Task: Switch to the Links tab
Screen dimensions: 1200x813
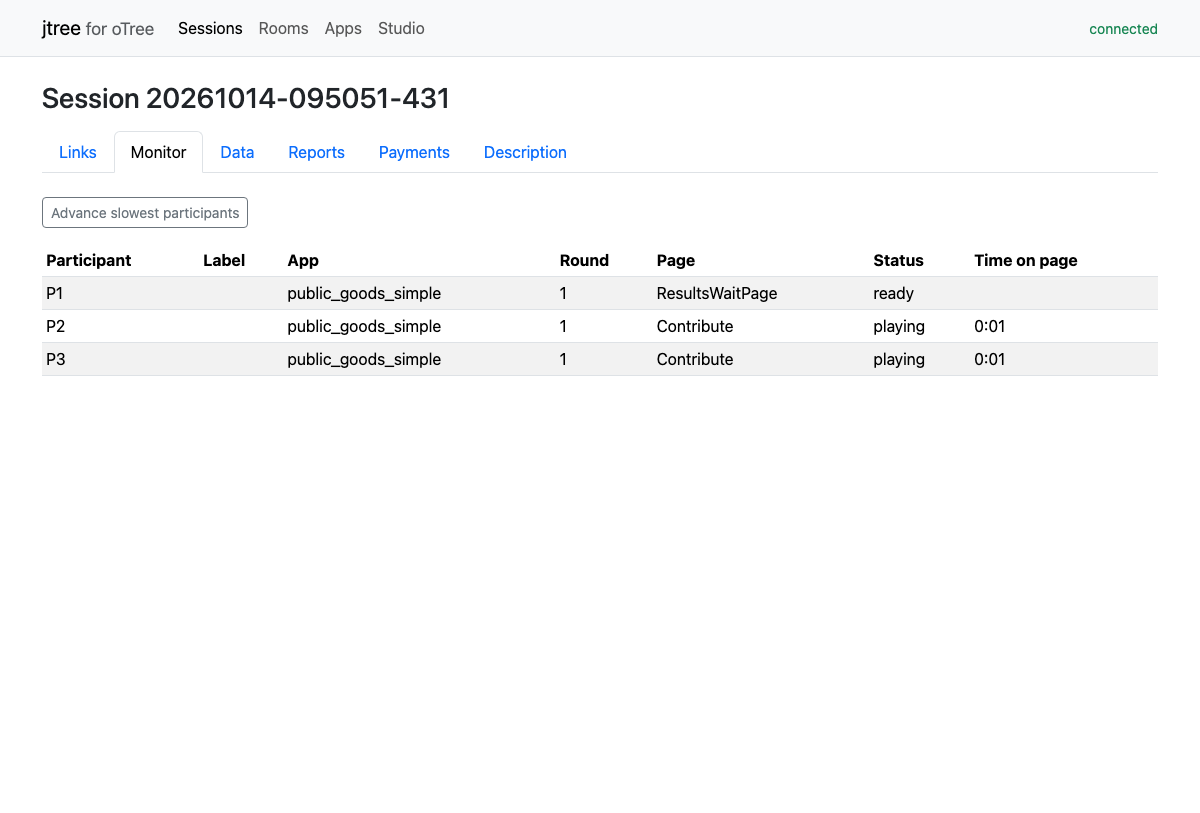Action: pyautogui.click(x=78, y=152)
